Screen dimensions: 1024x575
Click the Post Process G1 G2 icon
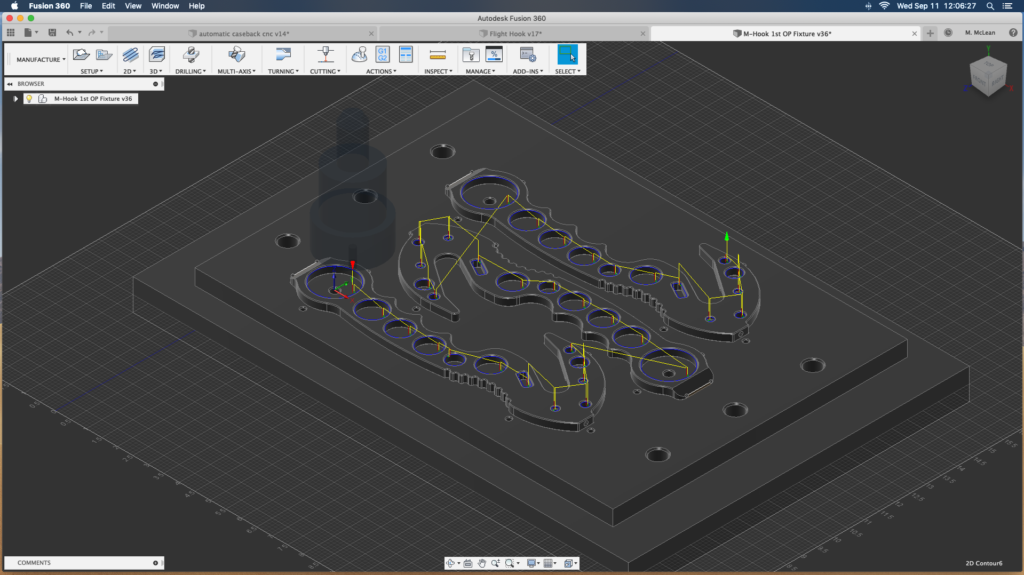tap(383, 55)
